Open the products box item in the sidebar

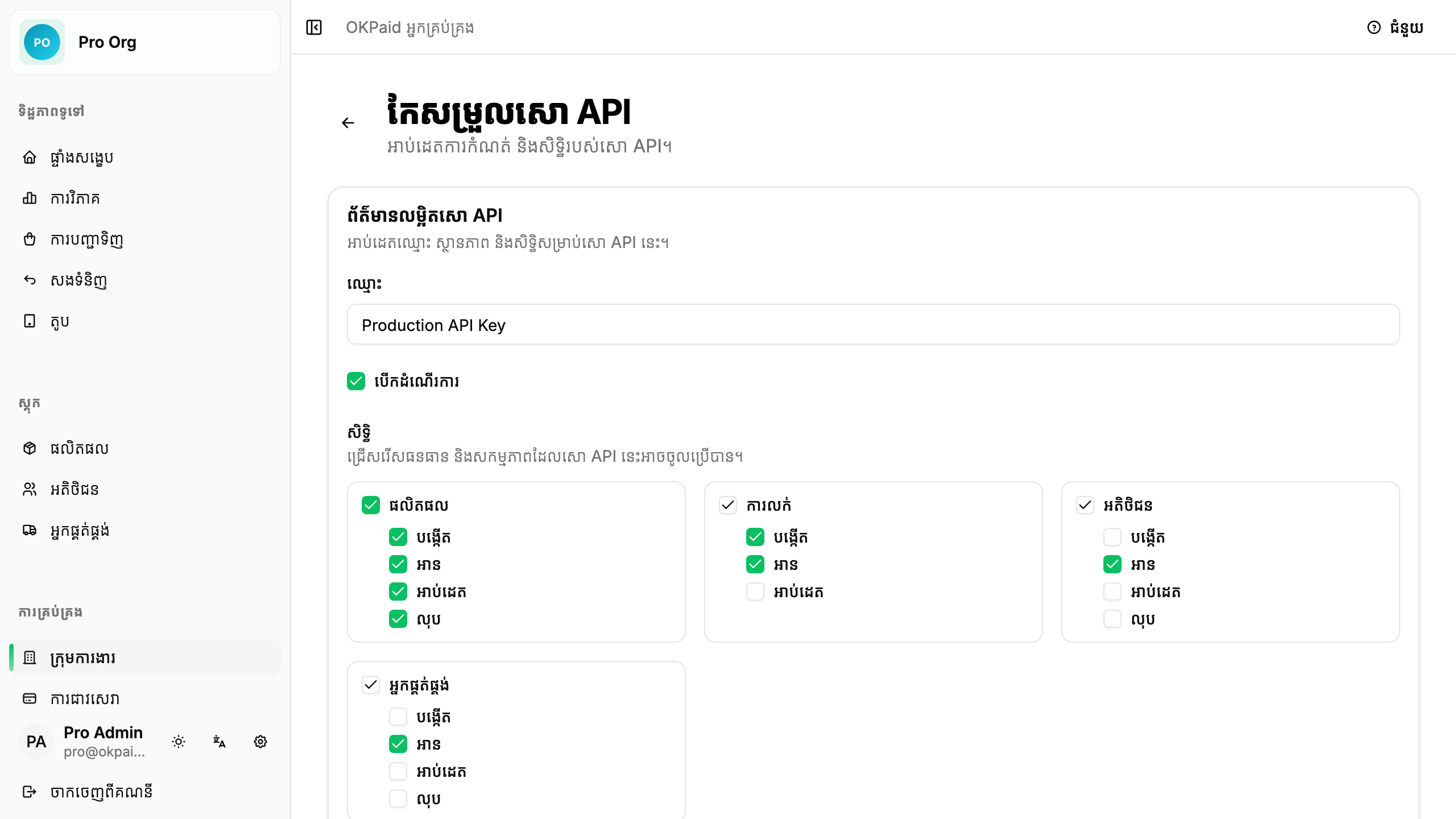[x=146, y=448]
